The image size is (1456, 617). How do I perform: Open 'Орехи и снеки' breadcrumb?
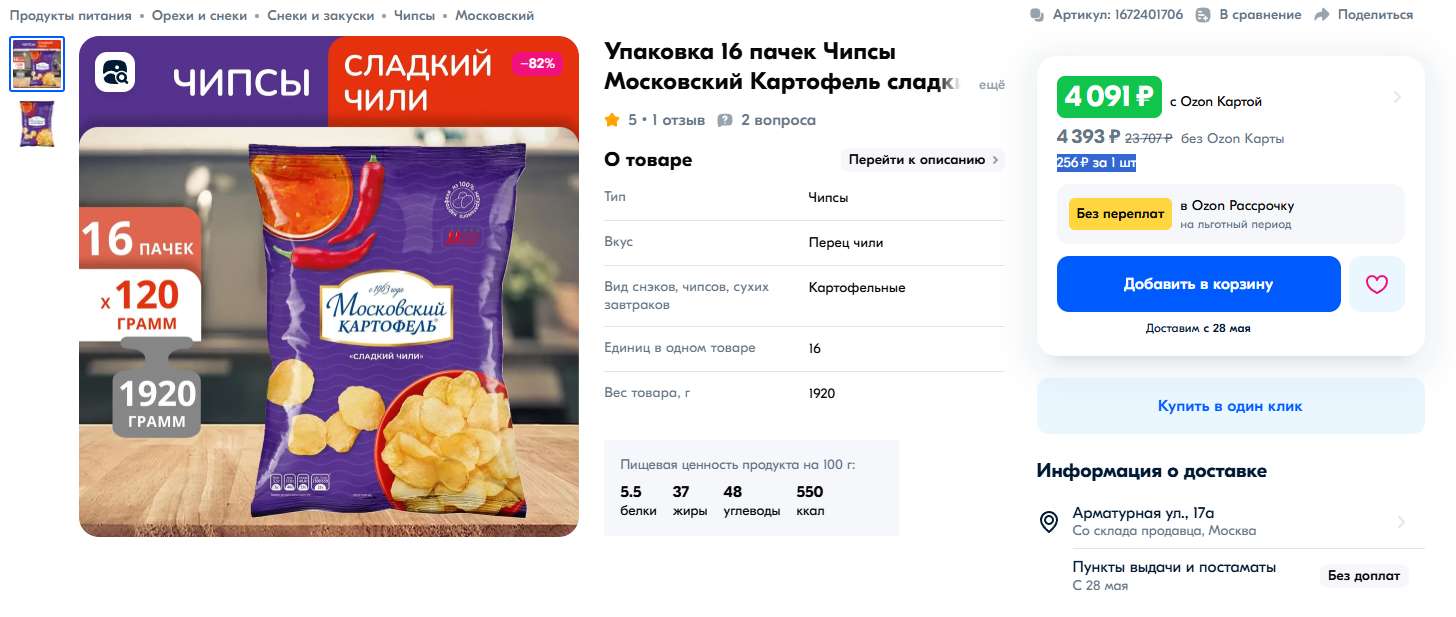click(197, 16)
